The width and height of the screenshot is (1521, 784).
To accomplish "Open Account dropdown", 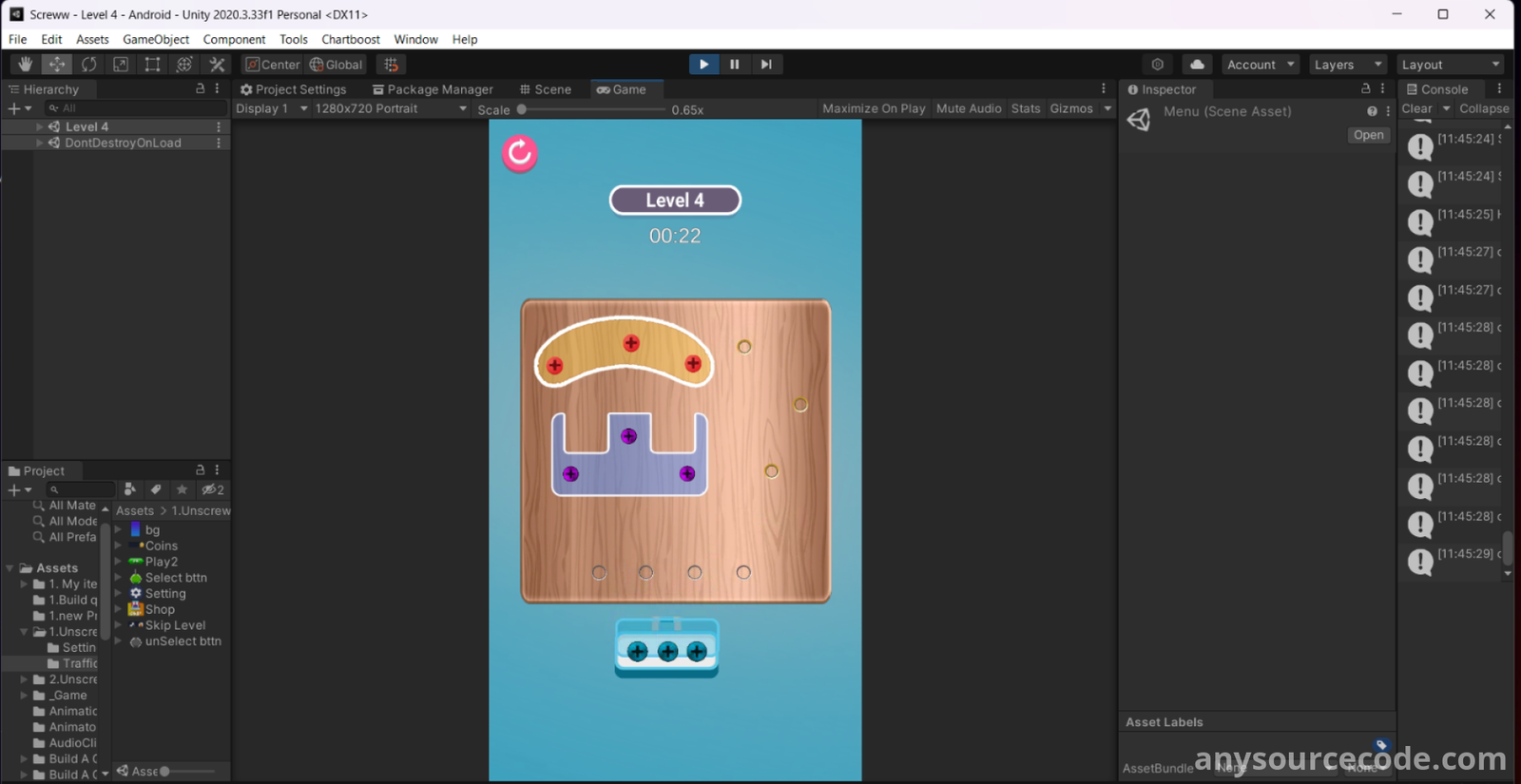I will coord(1261,65).
